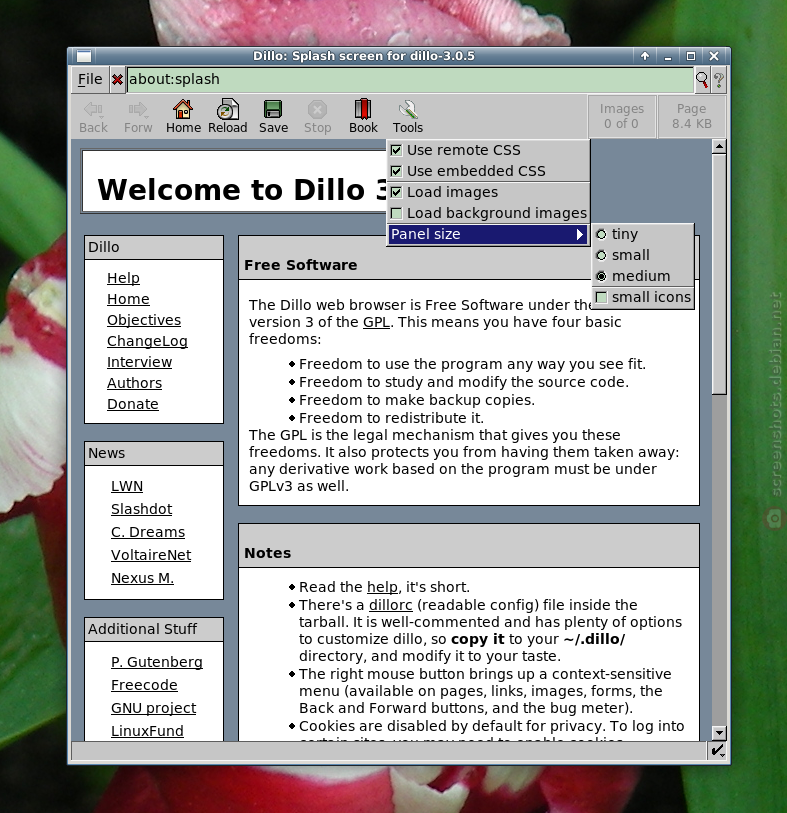Open the Donate link
This screenshot has width=787, height=813.
(133, 404)
